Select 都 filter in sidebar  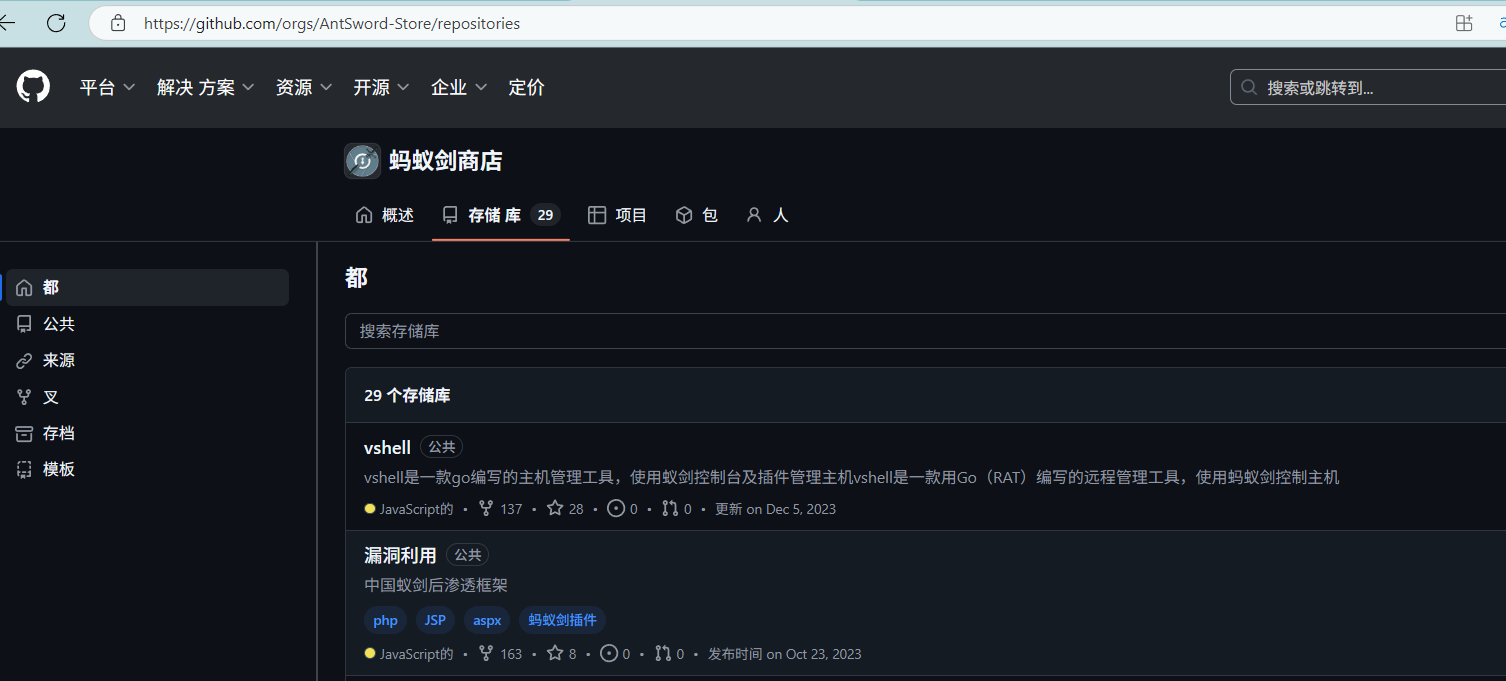(x=148, y=287)
